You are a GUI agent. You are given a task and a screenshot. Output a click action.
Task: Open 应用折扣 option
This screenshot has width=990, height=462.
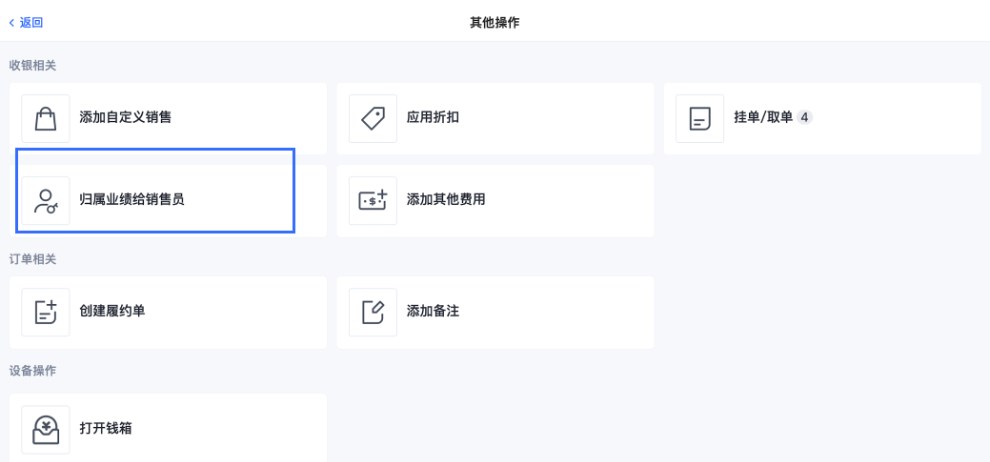tap(432, 117)
